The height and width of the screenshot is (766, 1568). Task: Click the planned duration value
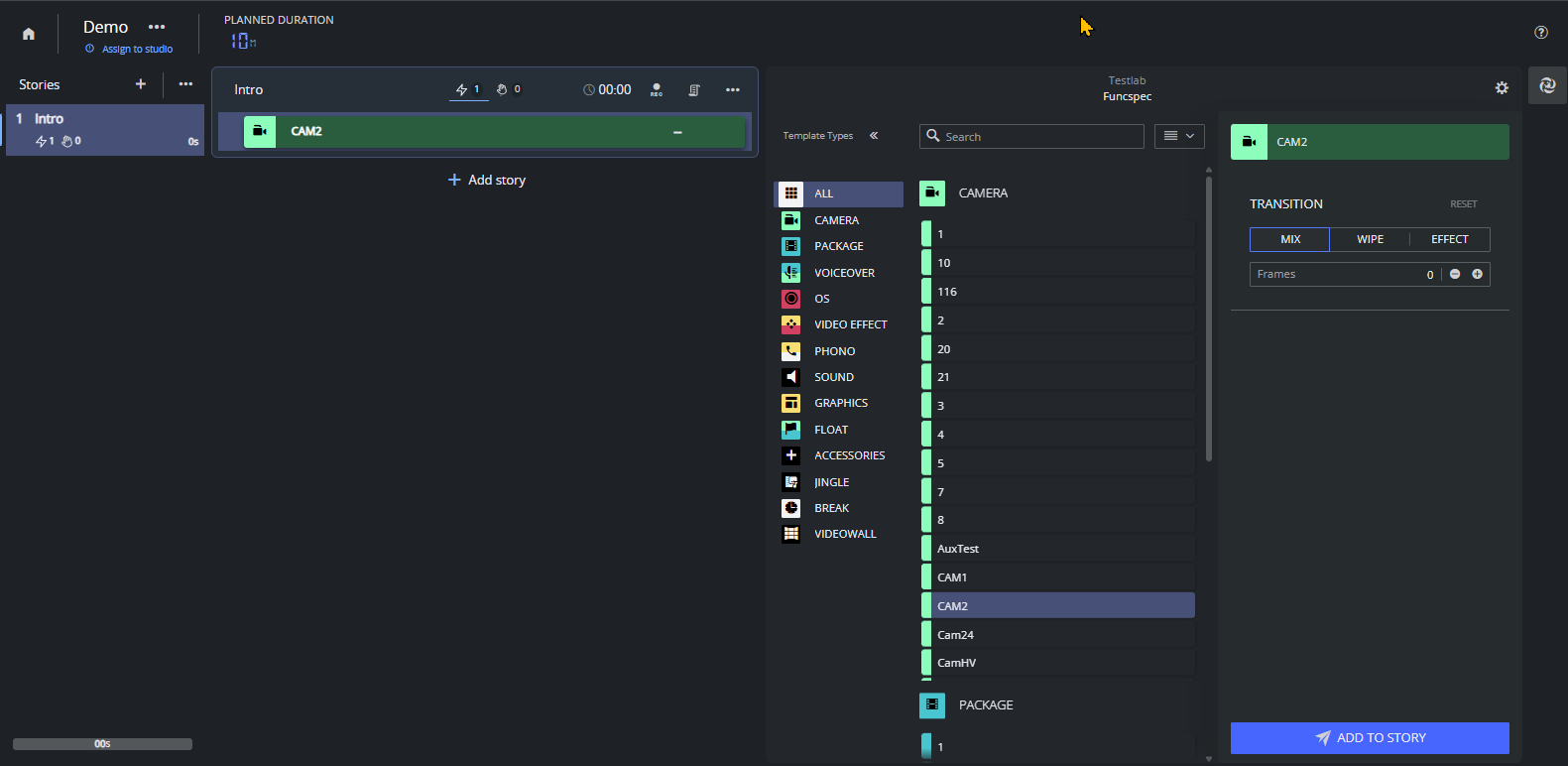244,41
